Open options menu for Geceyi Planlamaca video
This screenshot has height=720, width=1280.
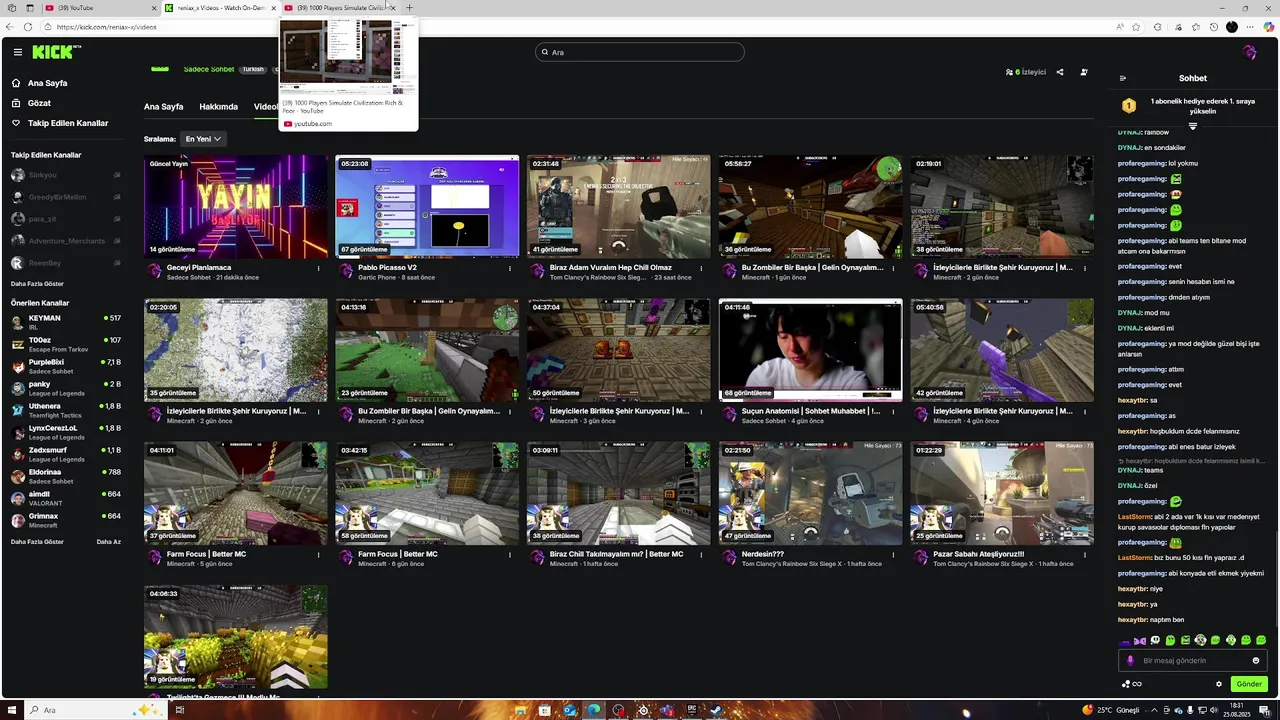(x=319, y=268)
